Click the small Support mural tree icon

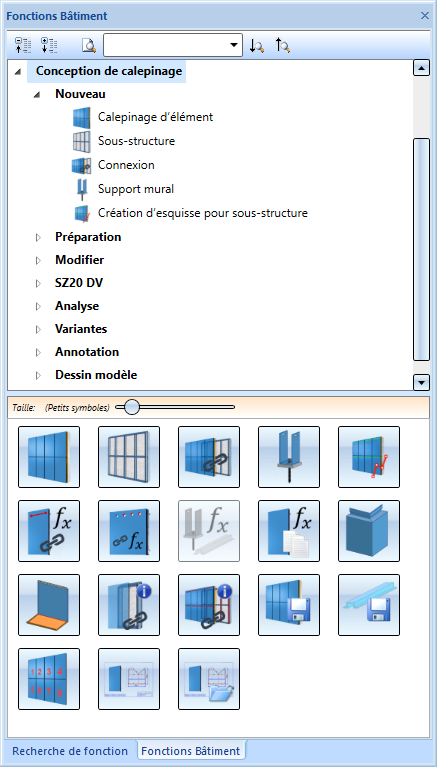pos(81,189)
